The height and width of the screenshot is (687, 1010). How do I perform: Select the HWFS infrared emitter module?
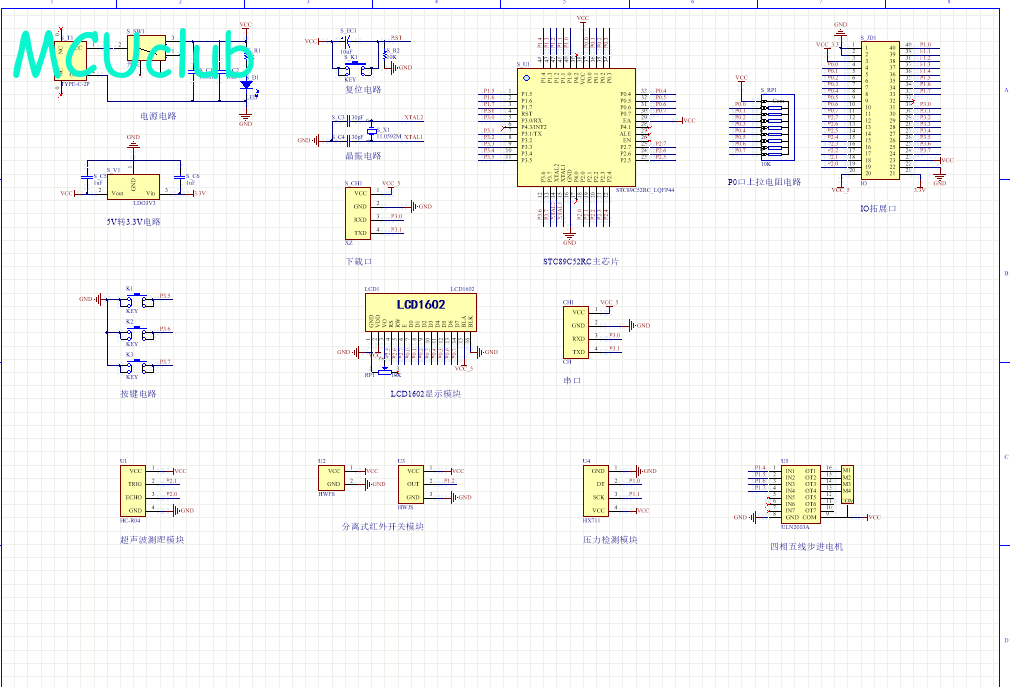pyautogui.click(x=331, y=477)
